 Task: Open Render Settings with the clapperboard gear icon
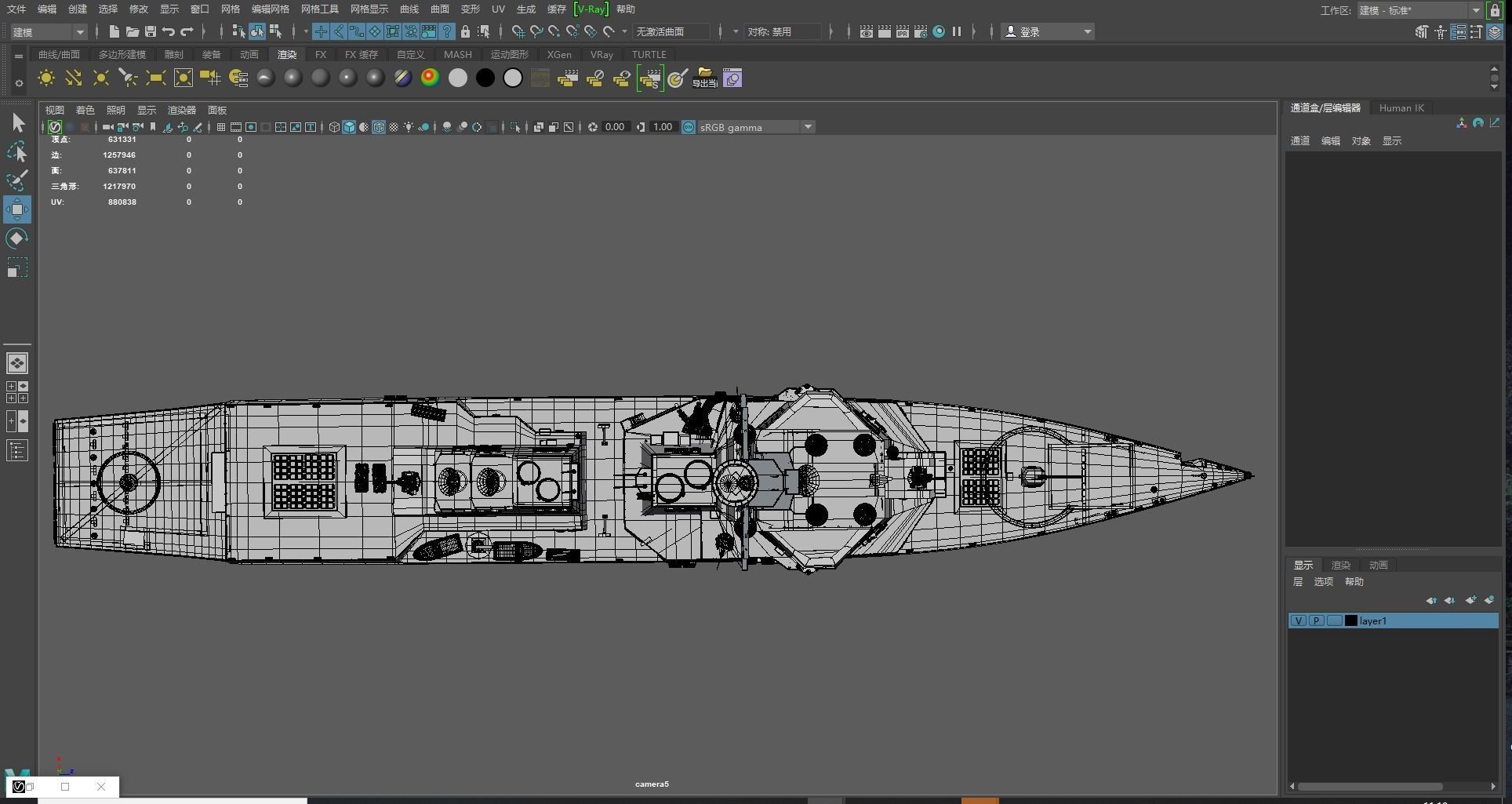(921, 31)
